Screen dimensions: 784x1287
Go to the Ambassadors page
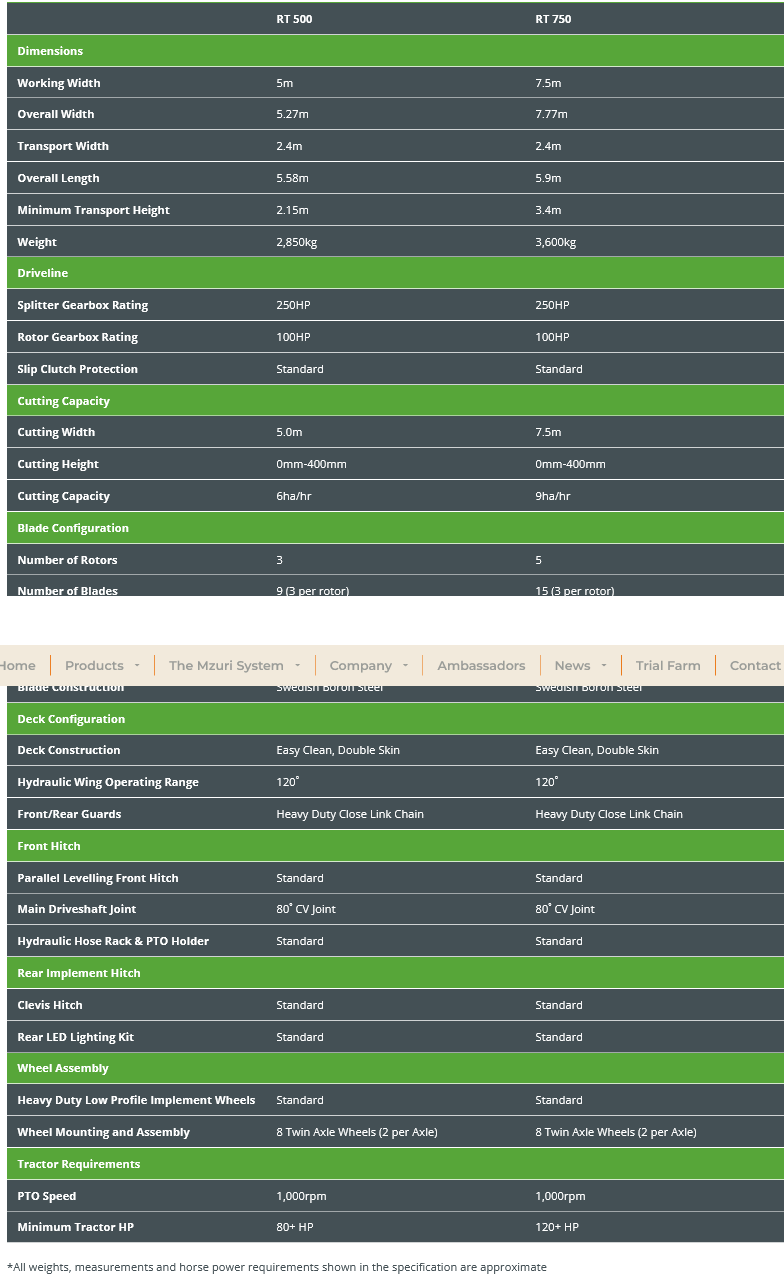click(481, 665)
